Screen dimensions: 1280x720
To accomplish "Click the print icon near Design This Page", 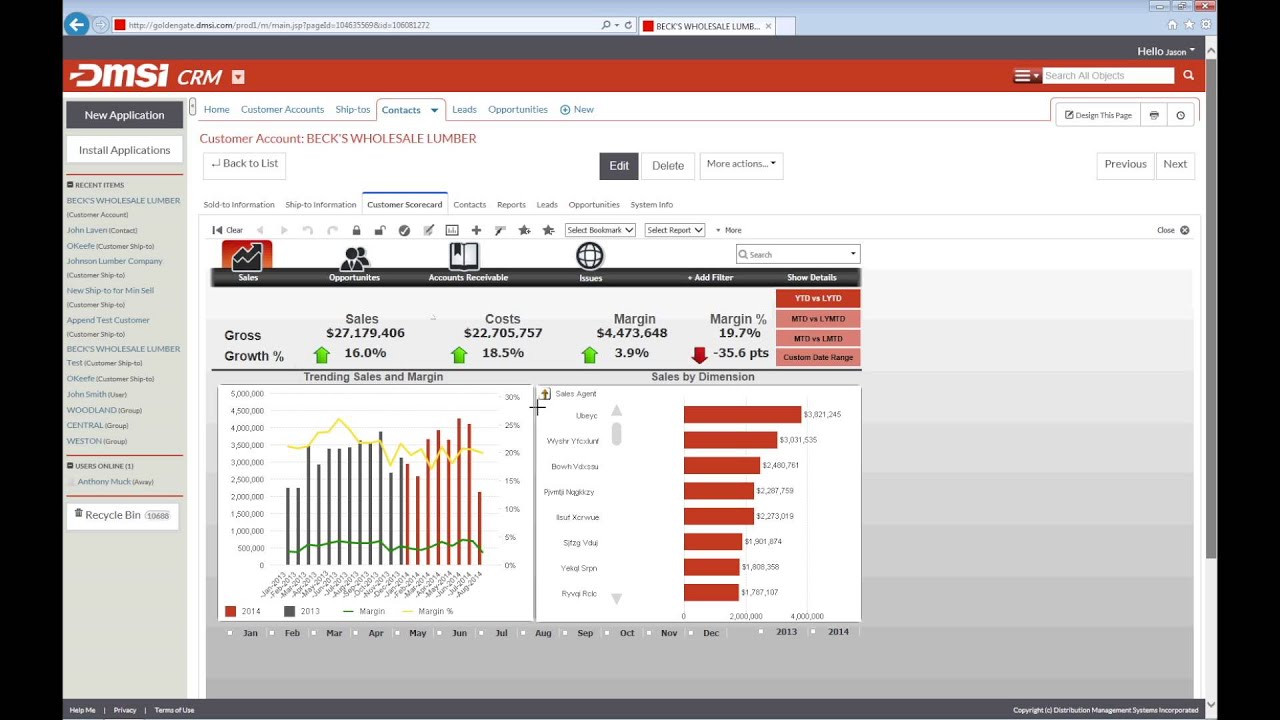I will coord(1154,115).
